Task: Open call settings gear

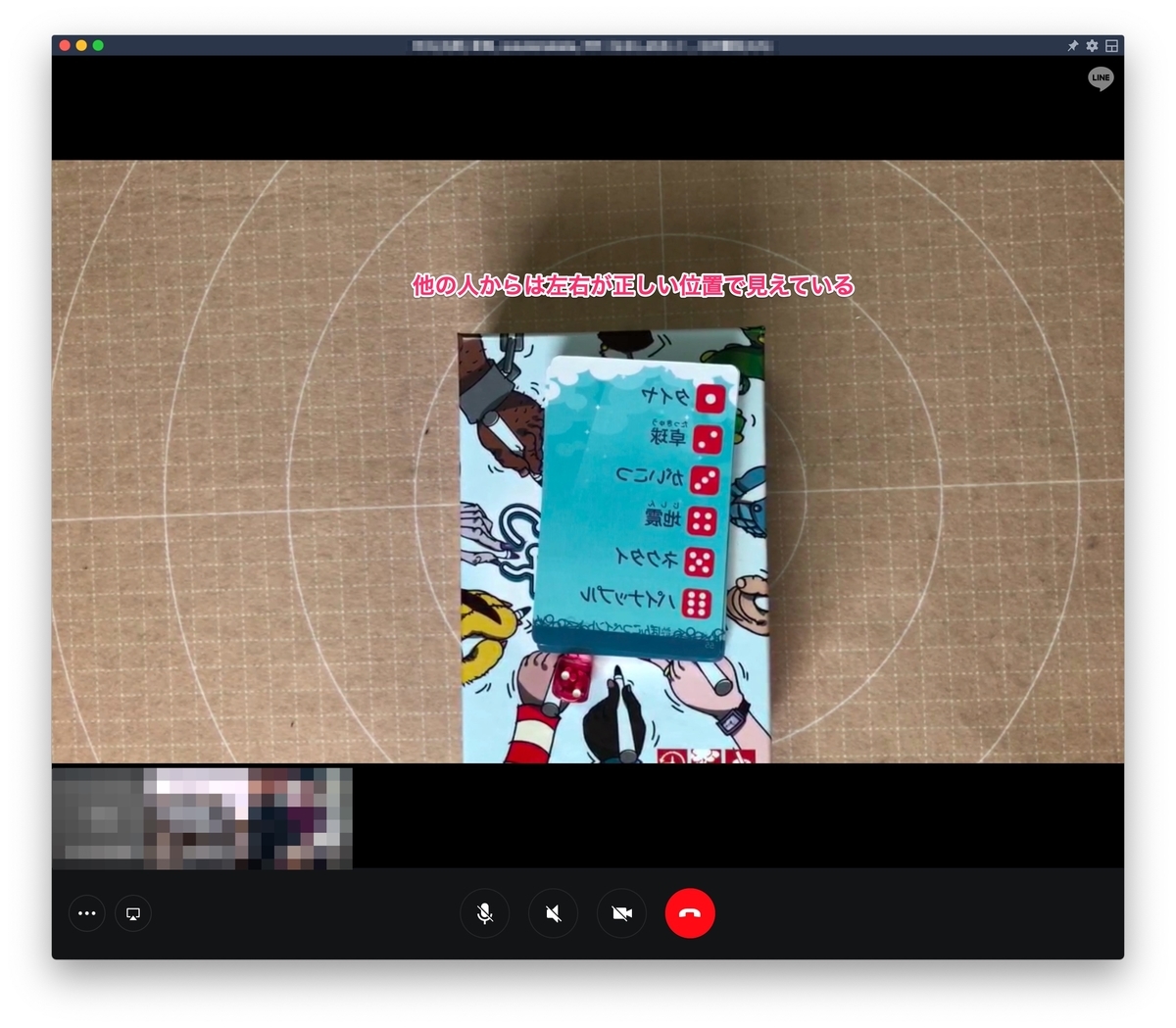Action: [1092, 46]
